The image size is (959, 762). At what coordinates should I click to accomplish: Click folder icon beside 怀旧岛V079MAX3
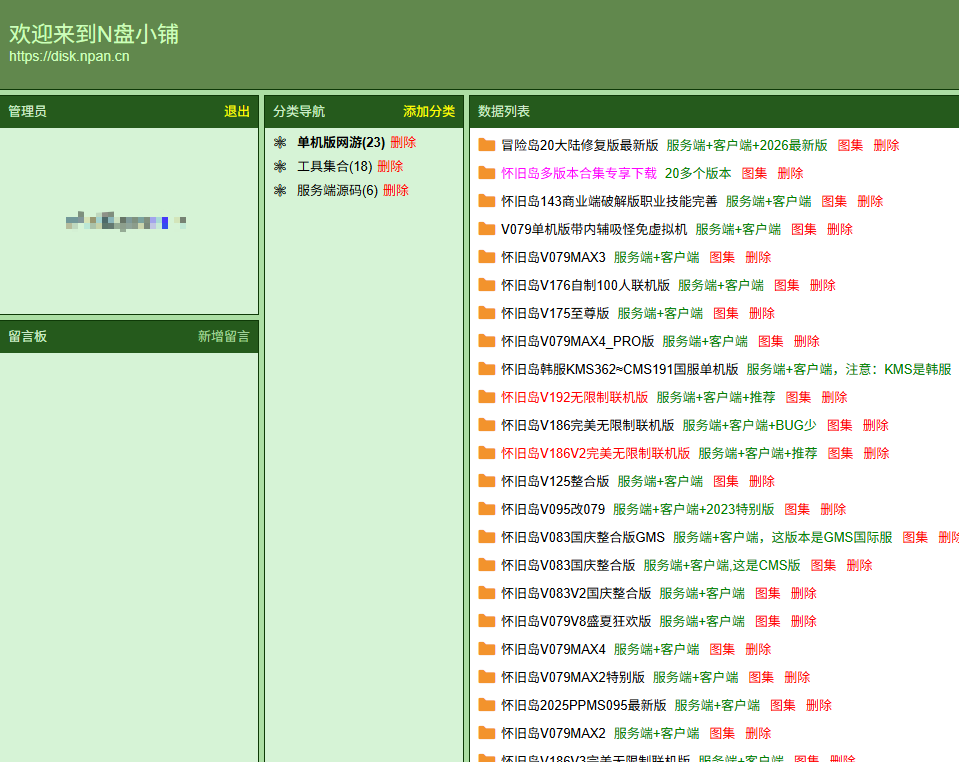tap(487, 257)
